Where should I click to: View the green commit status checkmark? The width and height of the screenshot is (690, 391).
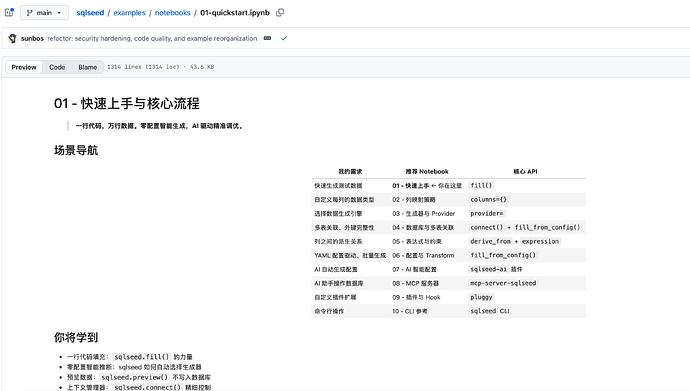284,38
